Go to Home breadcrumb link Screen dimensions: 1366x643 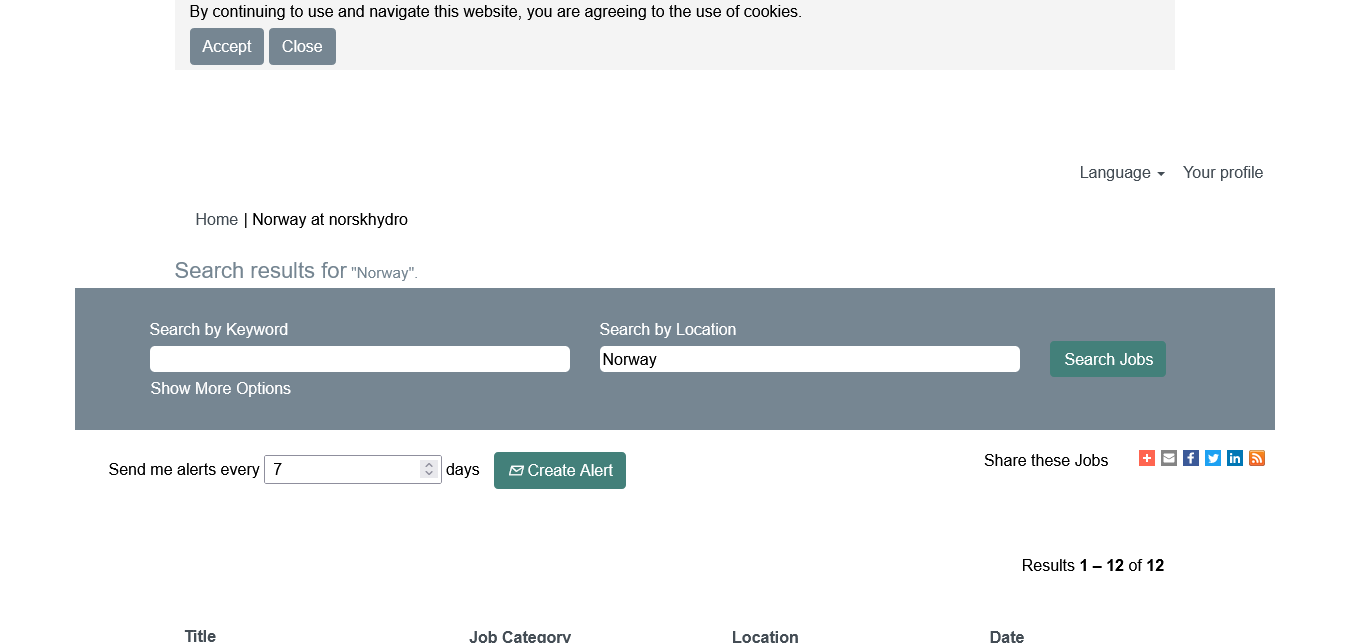pos(216,220)
